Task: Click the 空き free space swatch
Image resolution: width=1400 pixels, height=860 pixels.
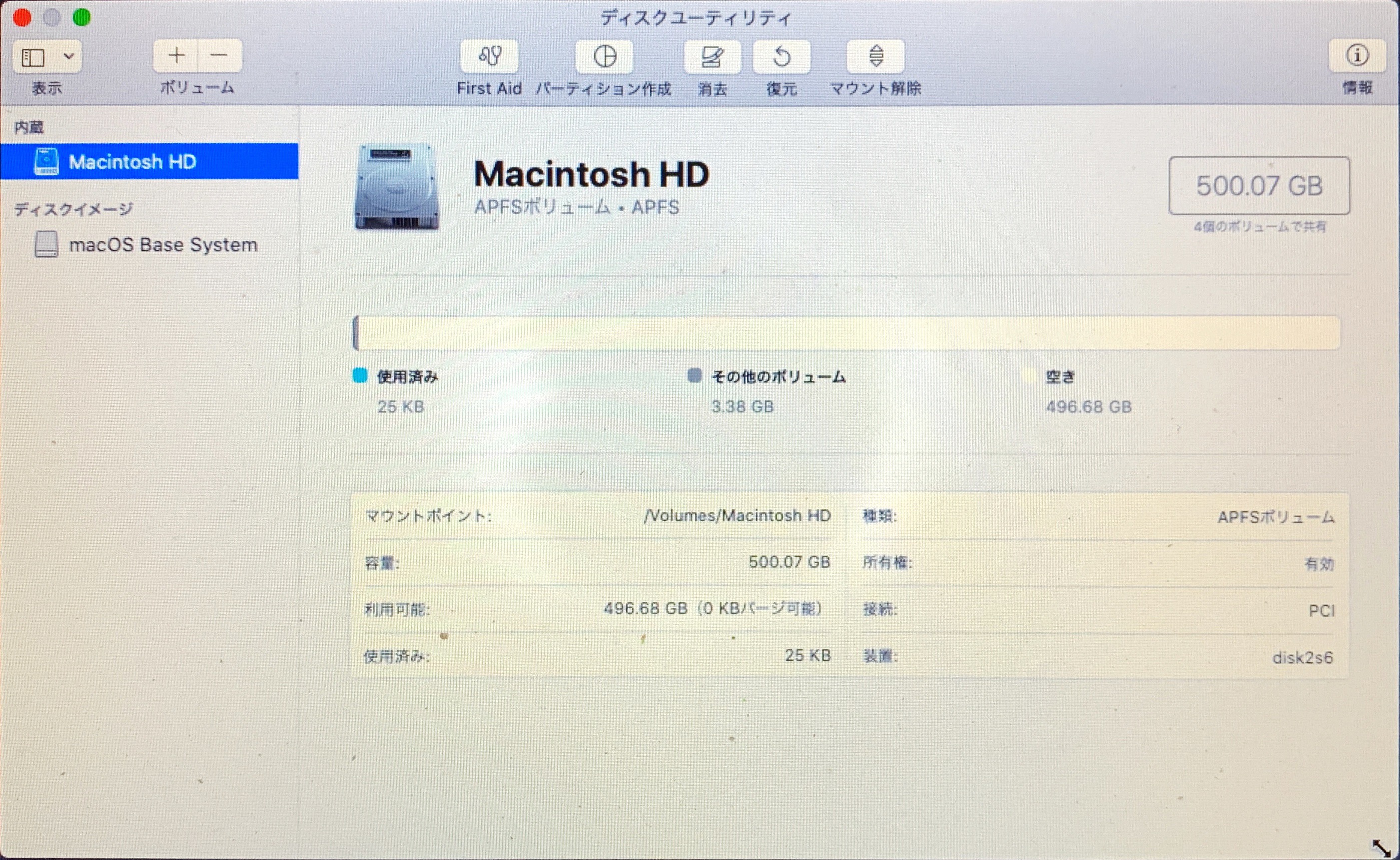Action: point(1029,375)
